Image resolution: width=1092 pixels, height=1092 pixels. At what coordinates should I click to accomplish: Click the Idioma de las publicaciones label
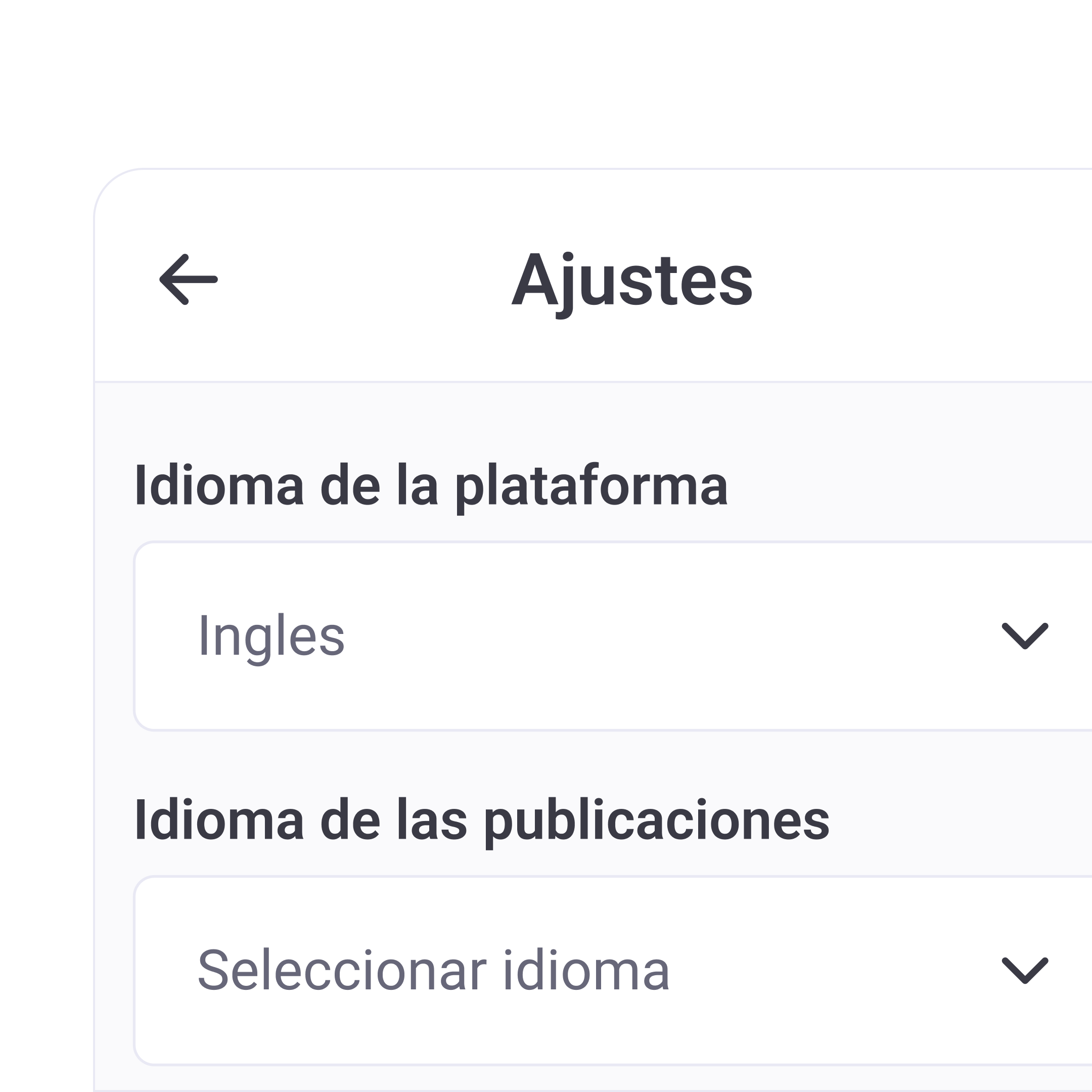pyautogui.click(x=482, y=821)
